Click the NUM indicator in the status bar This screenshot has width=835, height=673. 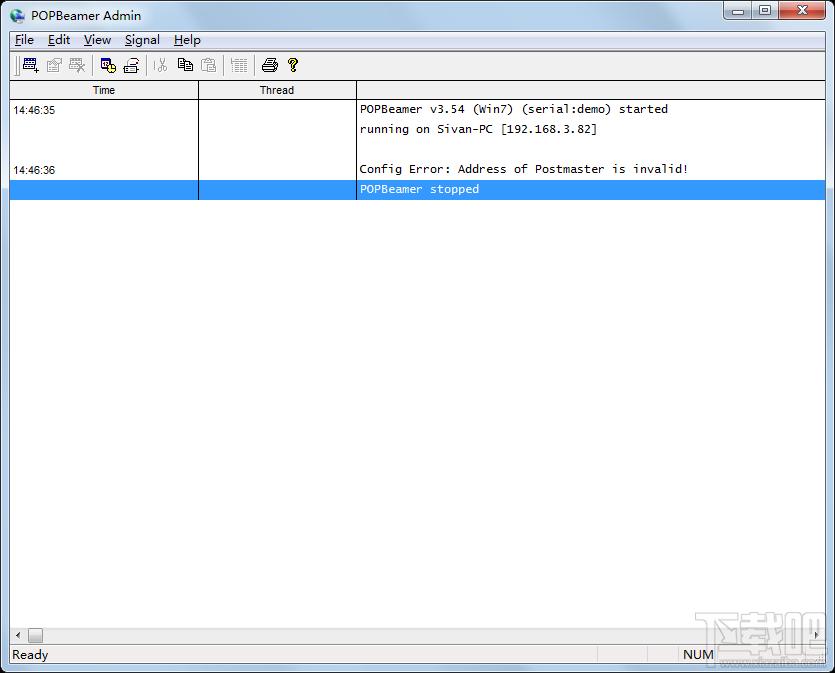point(698,654)
